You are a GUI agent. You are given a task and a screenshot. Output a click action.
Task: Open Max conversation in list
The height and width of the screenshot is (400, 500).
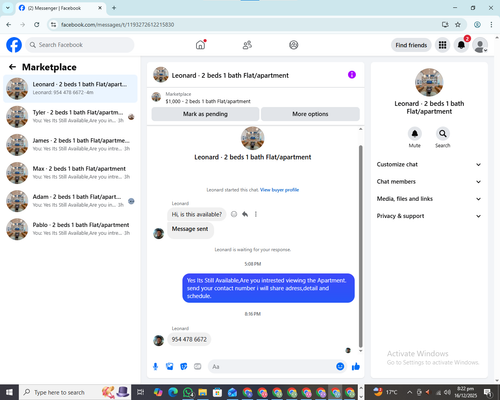coord(70,173)
